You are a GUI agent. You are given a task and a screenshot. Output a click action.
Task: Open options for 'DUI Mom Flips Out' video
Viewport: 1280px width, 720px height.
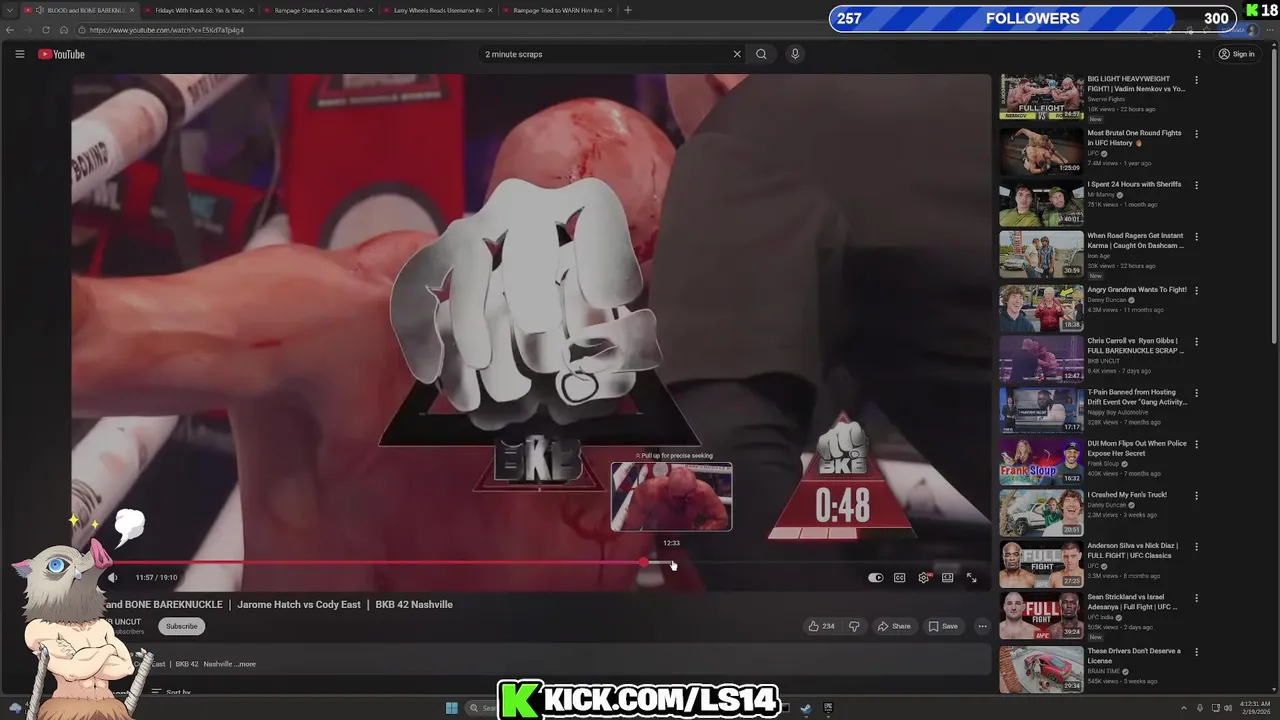pyautogui.click(x=1196, y=445)
